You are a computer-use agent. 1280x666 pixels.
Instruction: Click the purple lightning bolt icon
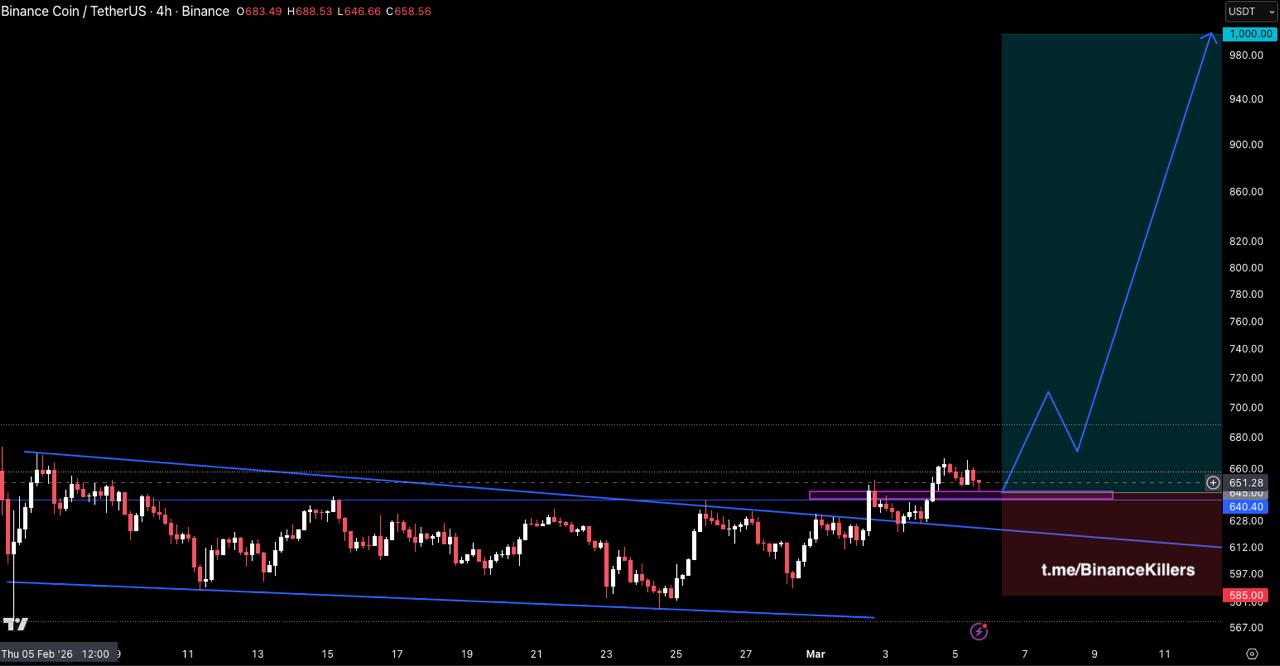pos(979,631)
